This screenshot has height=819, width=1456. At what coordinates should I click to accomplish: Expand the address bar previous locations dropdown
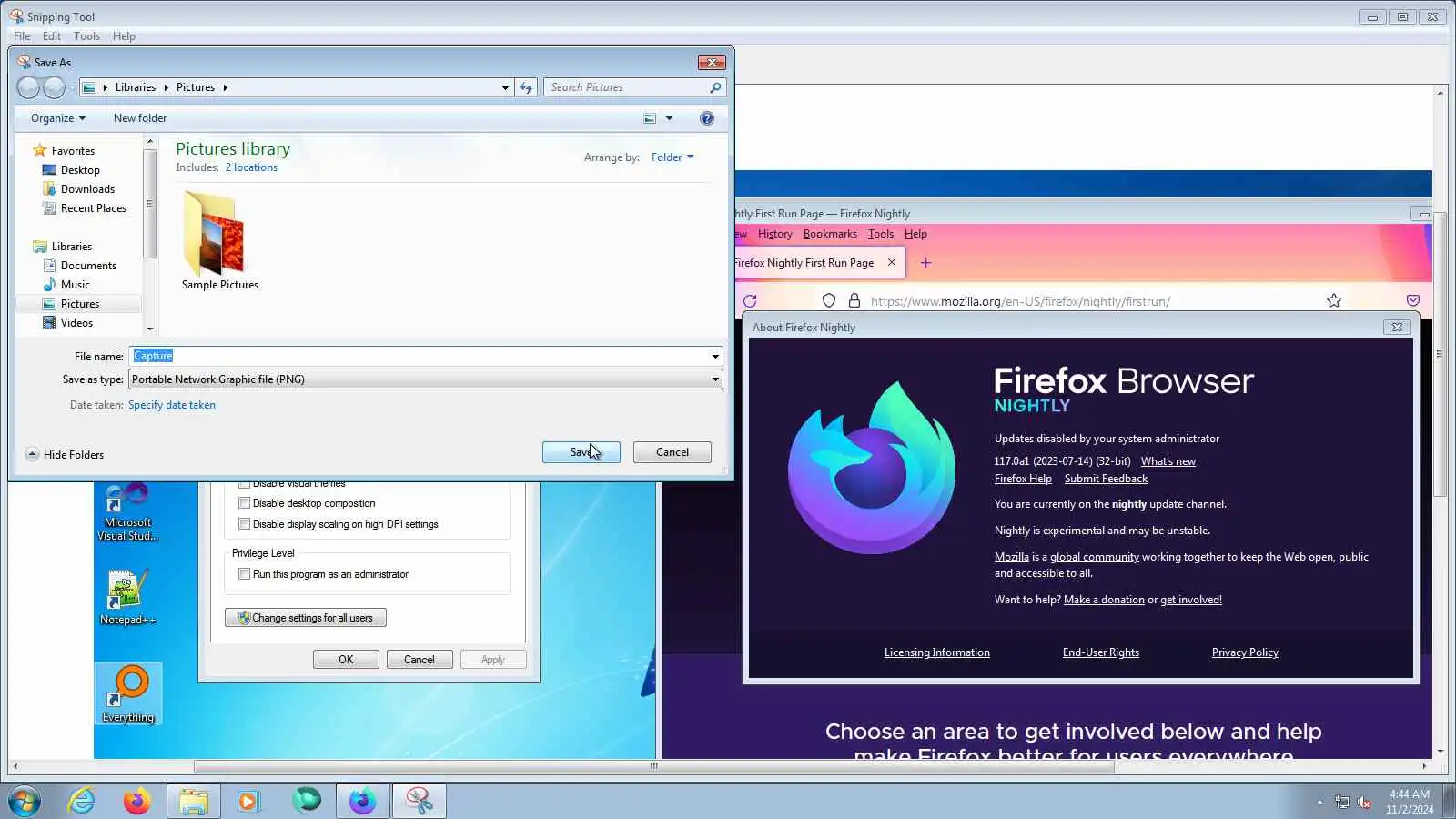click(x=505, y=87)
